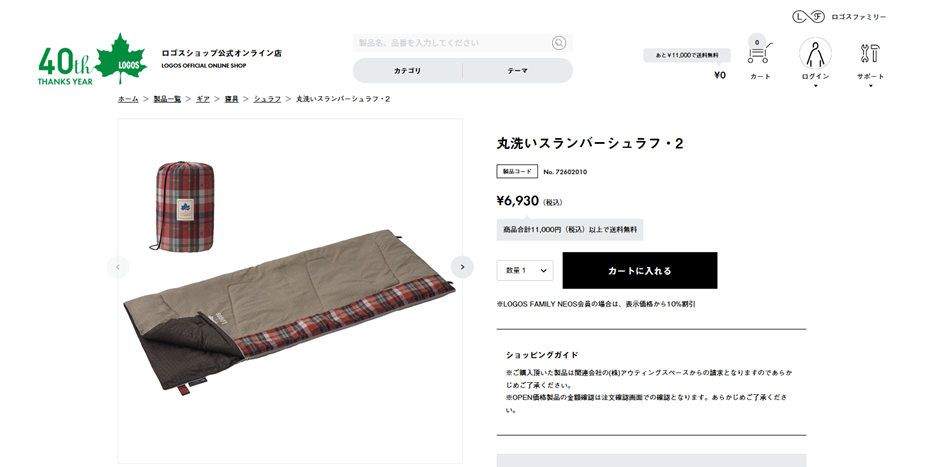Screen dimensions: 940x467
Task: Open the カテゴリ menu
Action: tap(408, 71)
